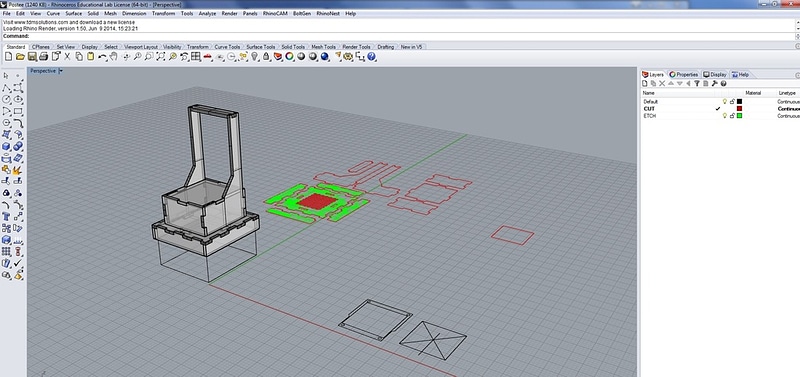Click the Move Up triangle in Layers panel
The image size is (800, 377).
click(670, 83)
